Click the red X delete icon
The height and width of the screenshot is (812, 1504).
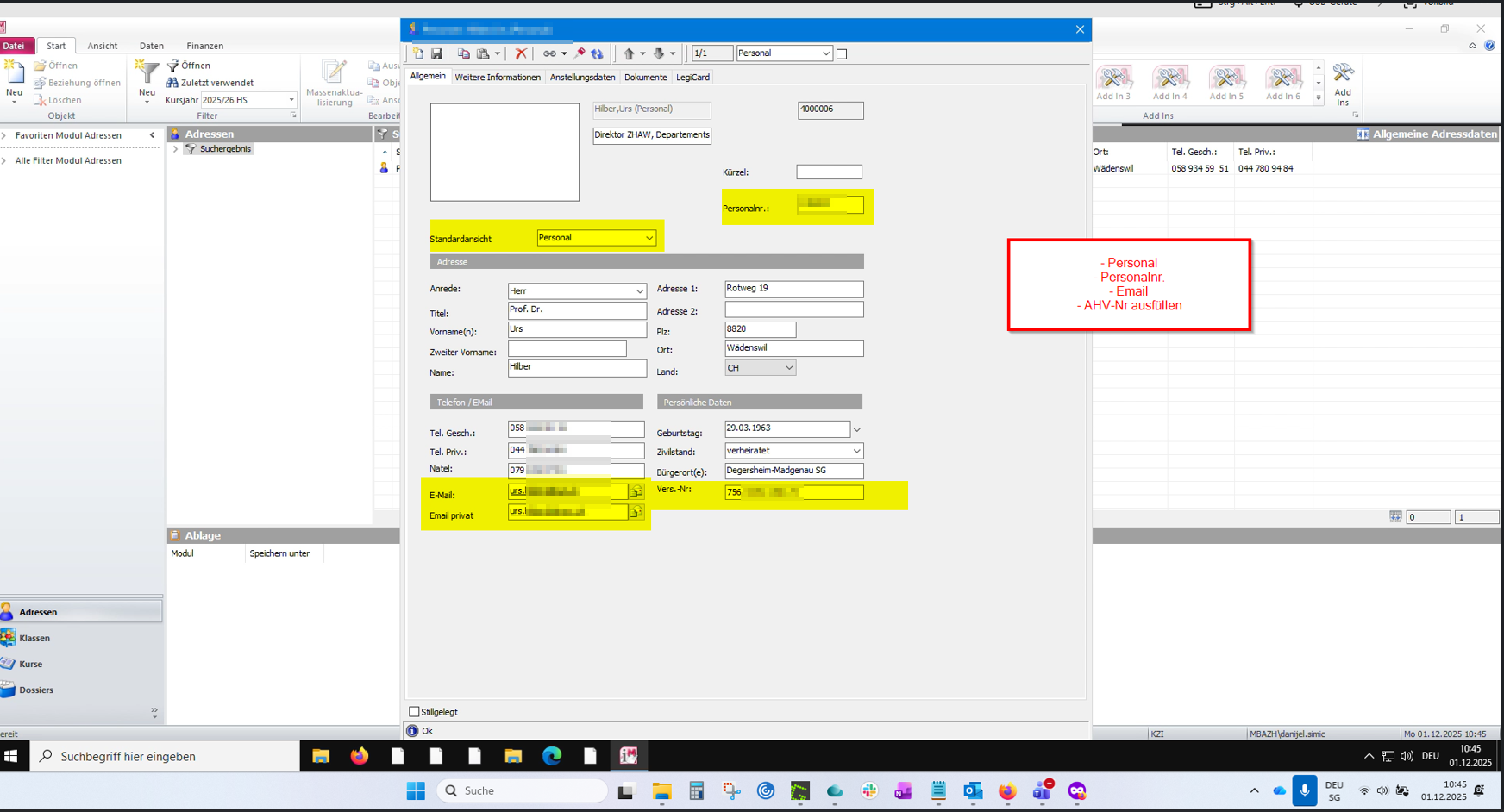click(521, 53)
